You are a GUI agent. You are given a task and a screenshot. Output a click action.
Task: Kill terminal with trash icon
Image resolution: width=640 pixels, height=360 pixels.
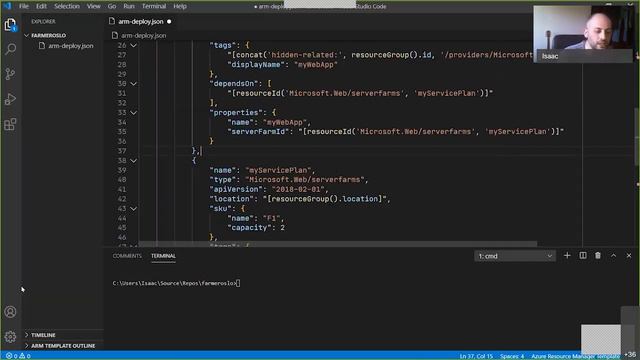(598, 256)
